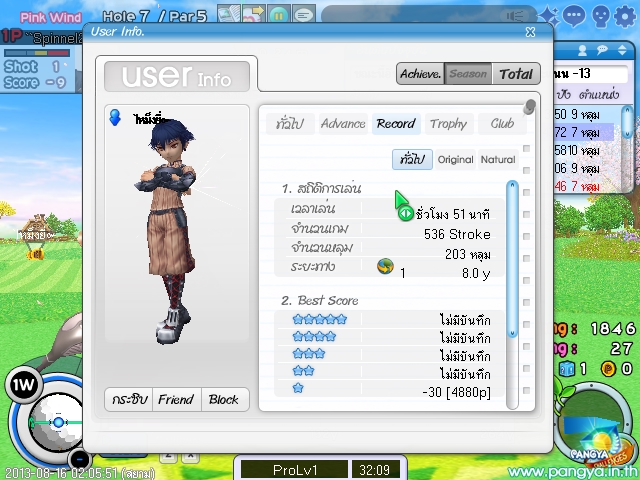Open the ทั่วไป main tab
The height and width of the screenshot is (480, 640).
pos(290,124)
